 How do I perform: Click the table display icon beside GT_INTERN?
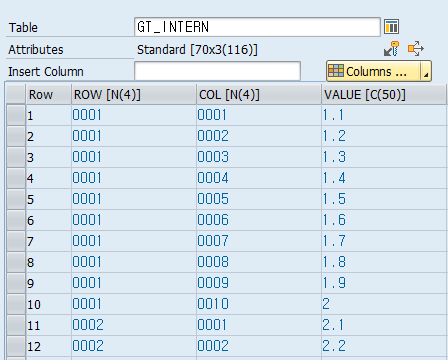click(x=391, y=27)
